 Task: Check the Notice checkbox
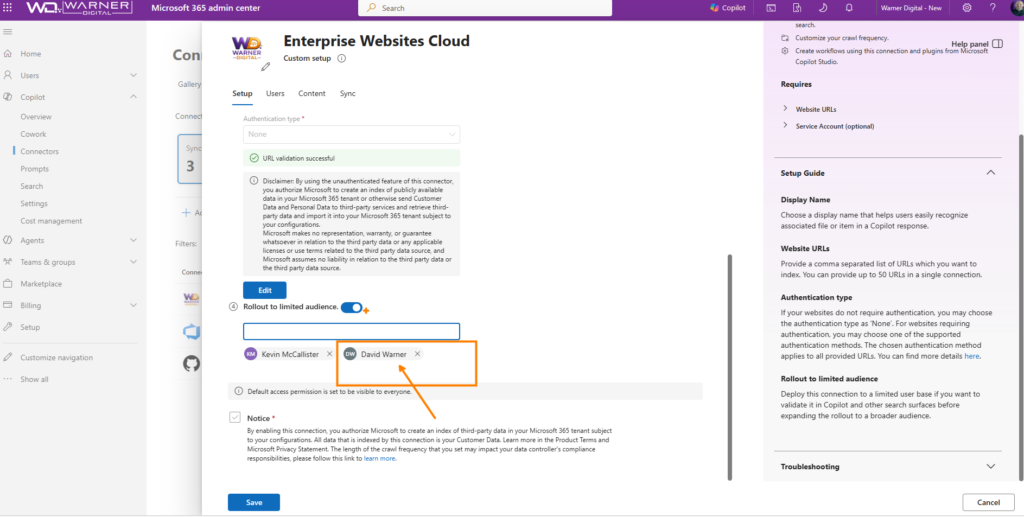tap(235, 417)
